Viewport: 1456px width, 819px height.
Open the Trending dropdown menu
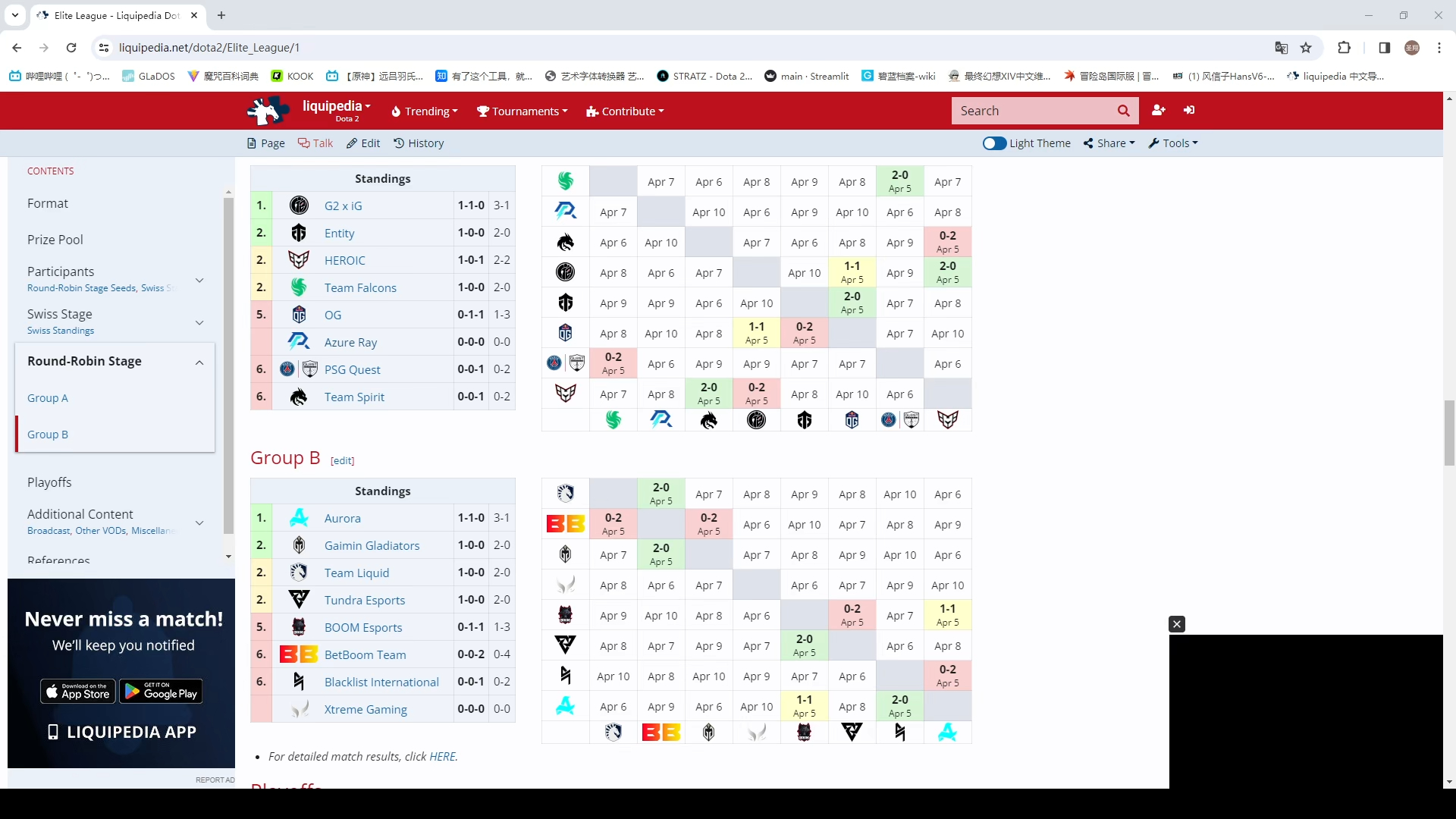click(x=425, y=111)
